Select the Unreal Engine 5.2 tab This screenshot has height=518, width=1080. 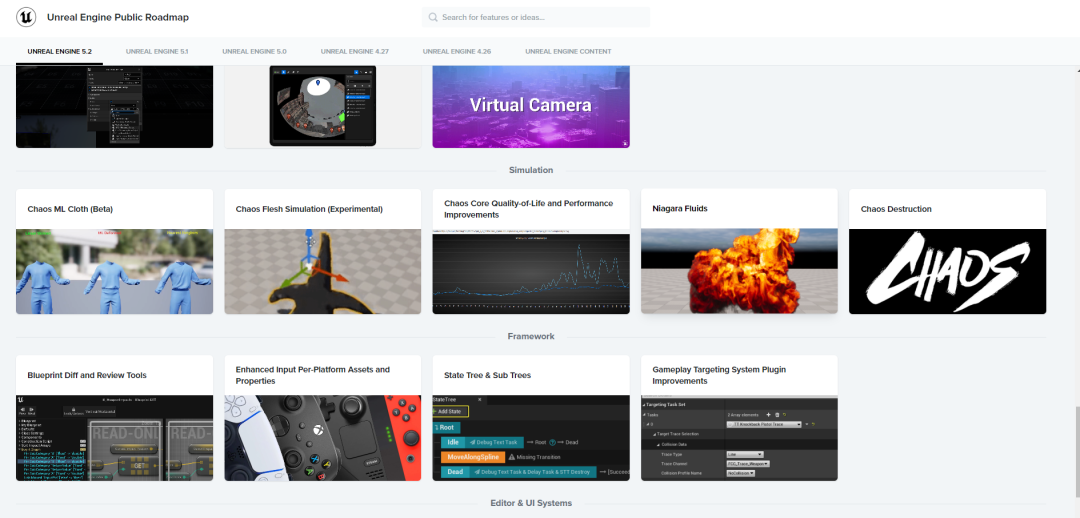[59, 52]
